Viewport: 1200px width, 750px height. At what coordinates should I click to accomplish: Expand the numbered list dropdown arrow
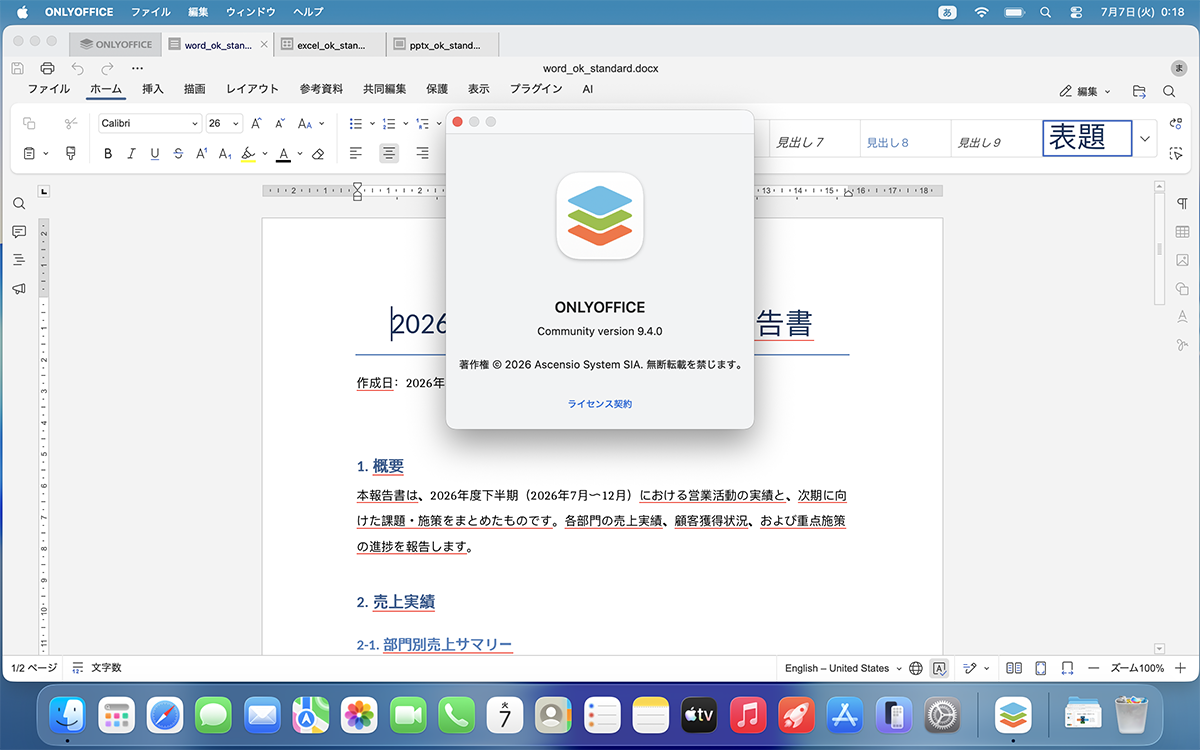pyautogui.click(x=405, y=124)
